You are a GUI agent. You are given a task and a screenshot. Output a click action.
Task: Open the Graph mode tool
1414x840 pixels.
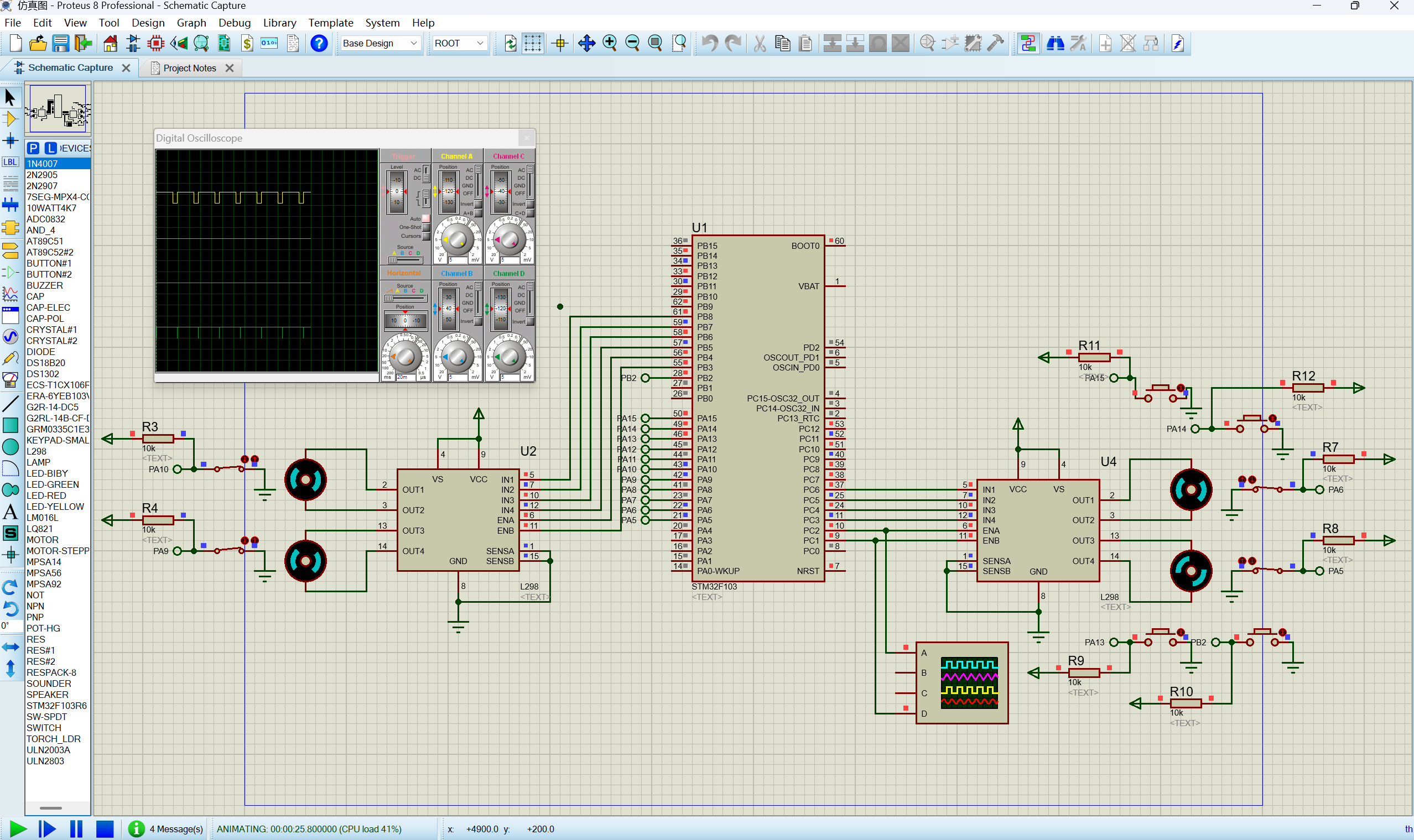point(10,294)
